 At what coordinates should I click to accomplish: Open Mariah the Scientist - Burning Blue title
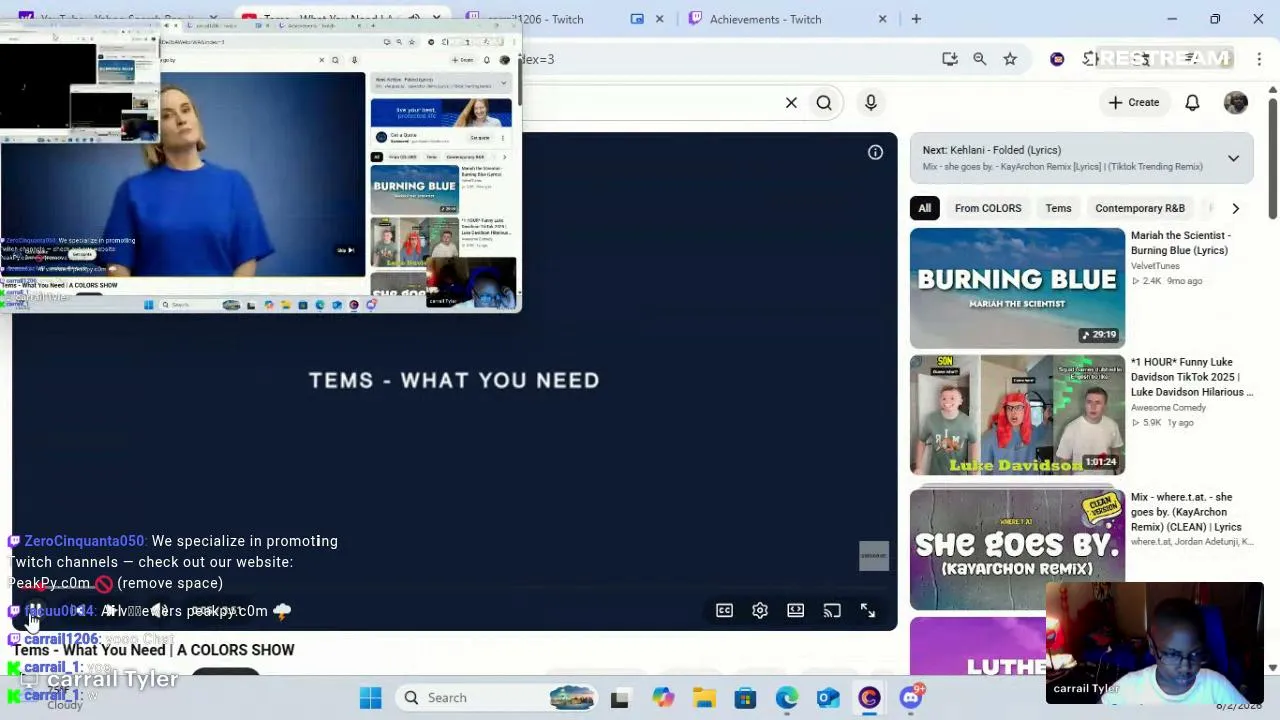coord(1181,243)
